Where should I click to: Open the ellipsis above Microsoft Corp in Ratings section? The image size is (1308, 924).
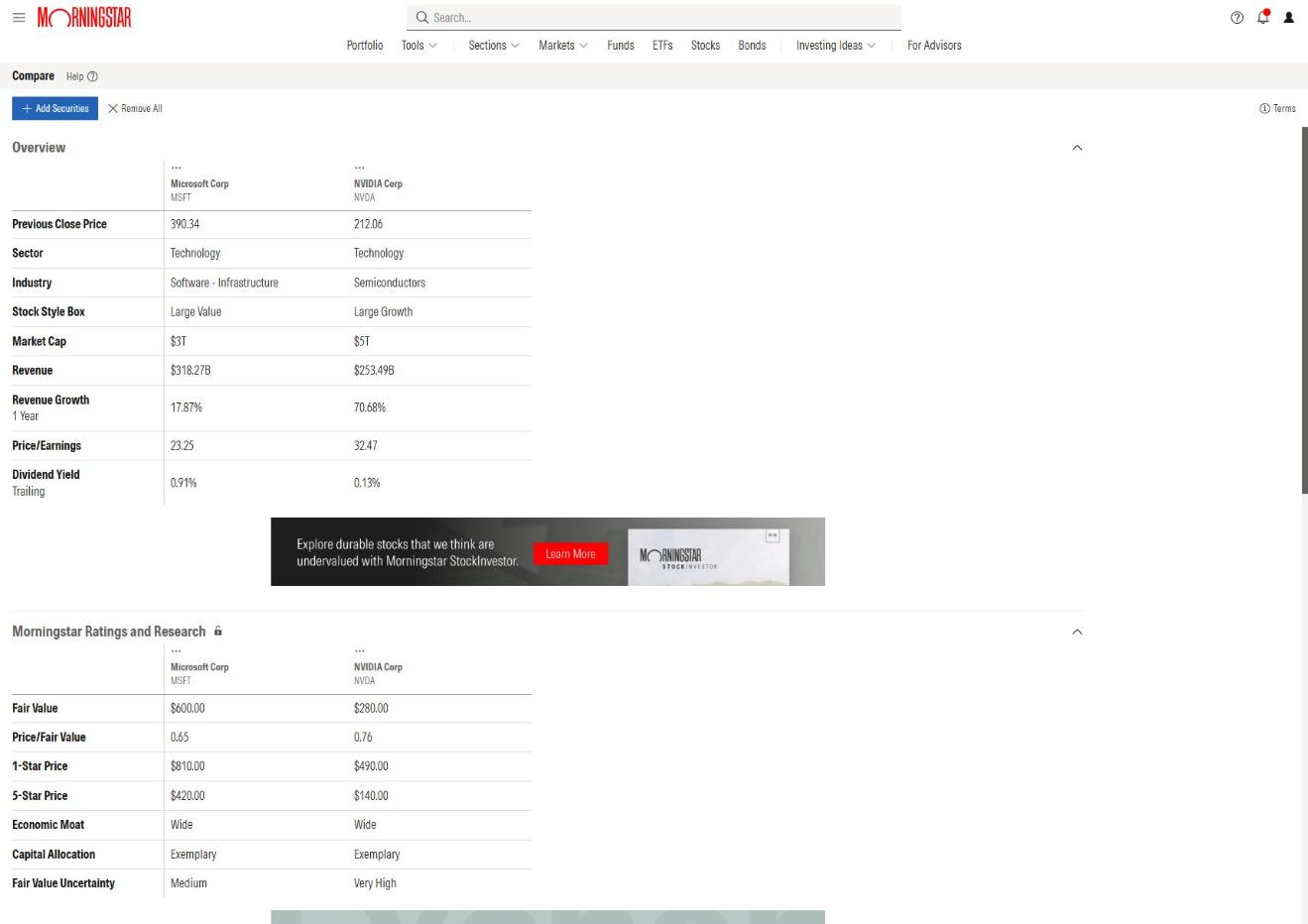pyautogui.click(x=176, y=651)
